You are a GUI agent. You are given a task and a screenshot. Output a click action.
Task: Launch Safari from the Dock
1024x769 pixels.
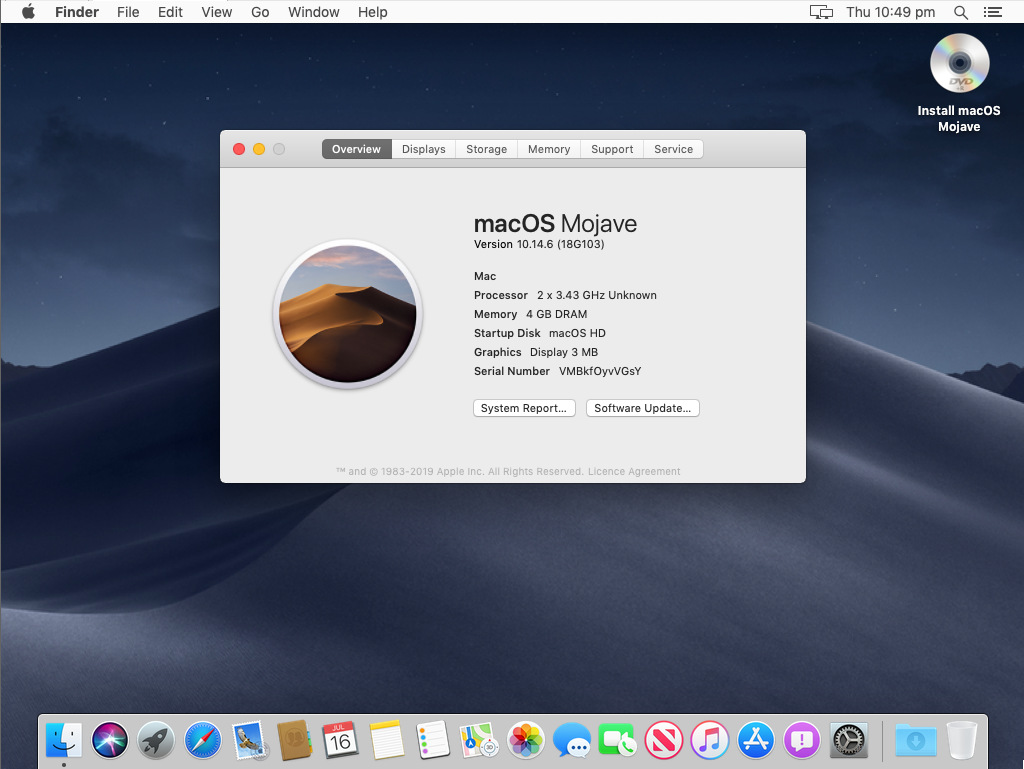[203, 741]
